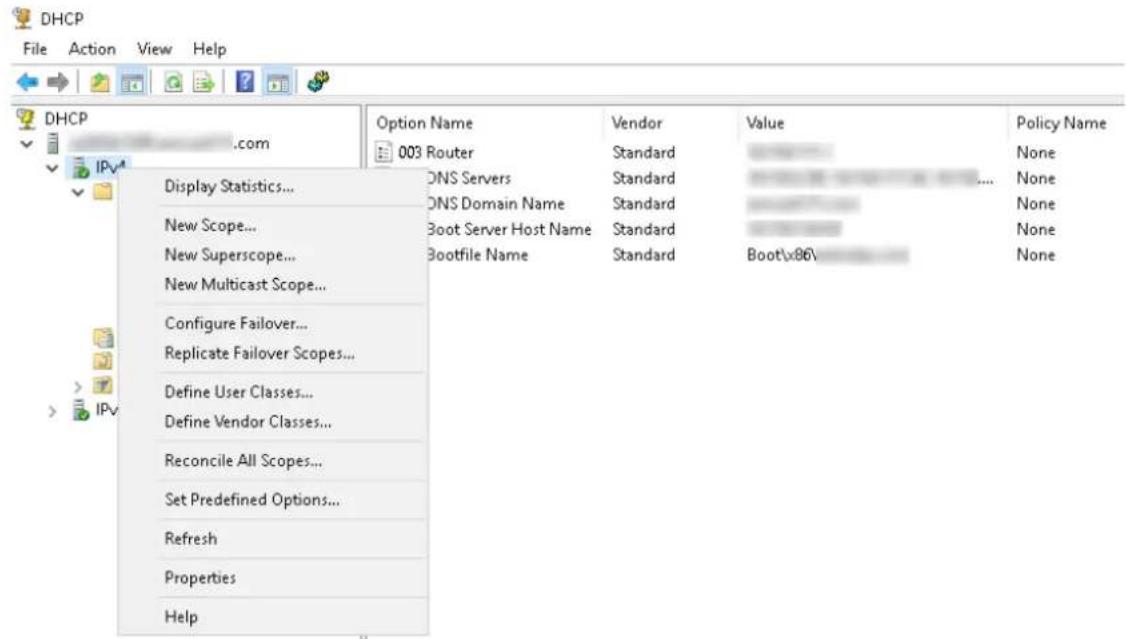
Task: Expand the IPv6 node chevron
Action: click(52, 411)
